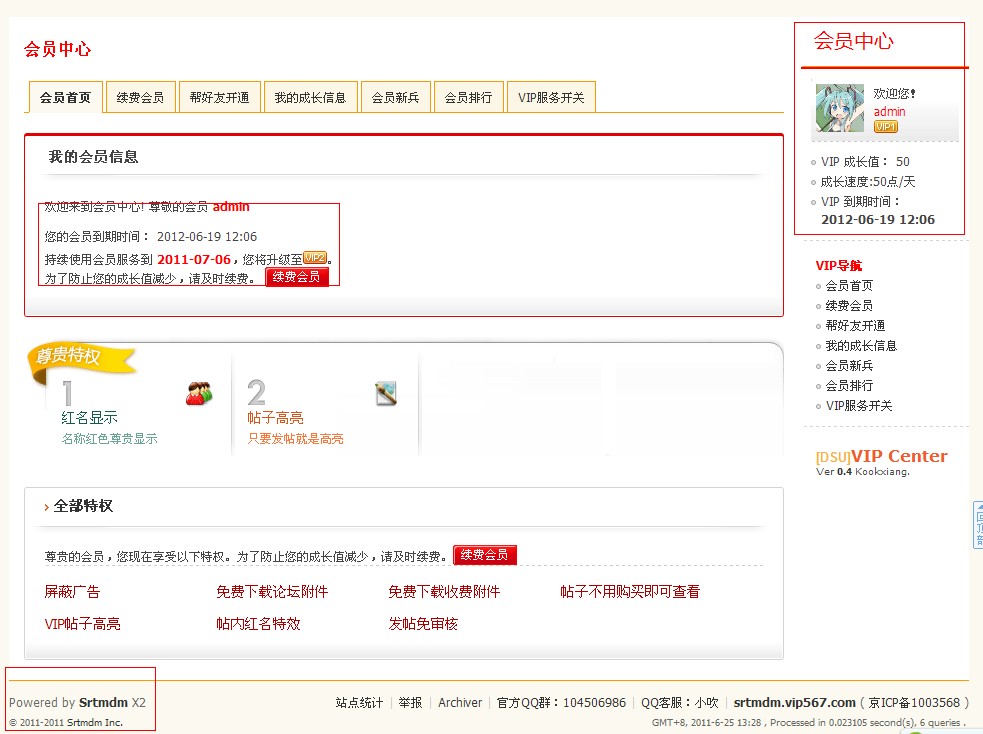Switch to the 会员排行 tab
Viewport: 983px width, 734px height.
click(468, 97)
